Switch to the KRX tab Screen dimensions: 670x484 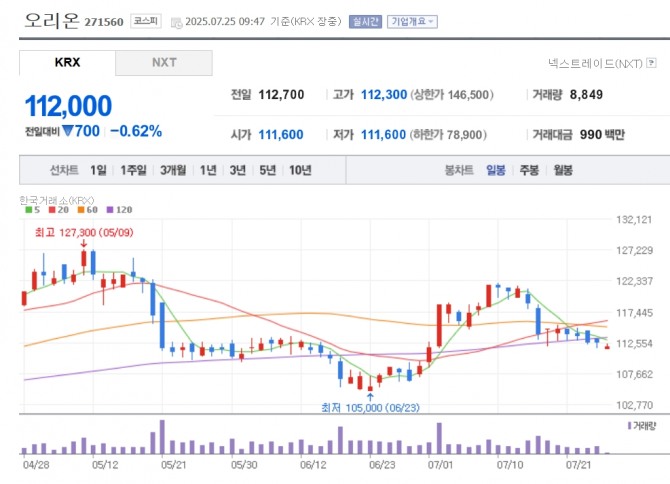[x=67, y=62]
